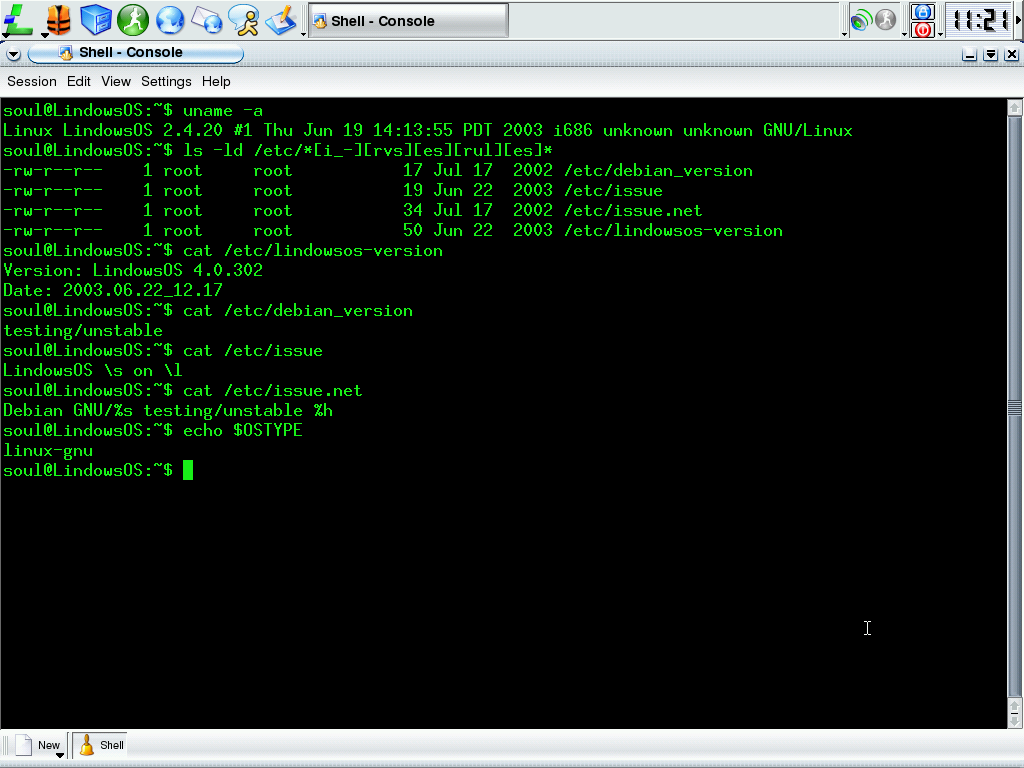Viewport: 1024px width, 768px height.
Task: Open the View menu
Action: click(x=116, y=82)
